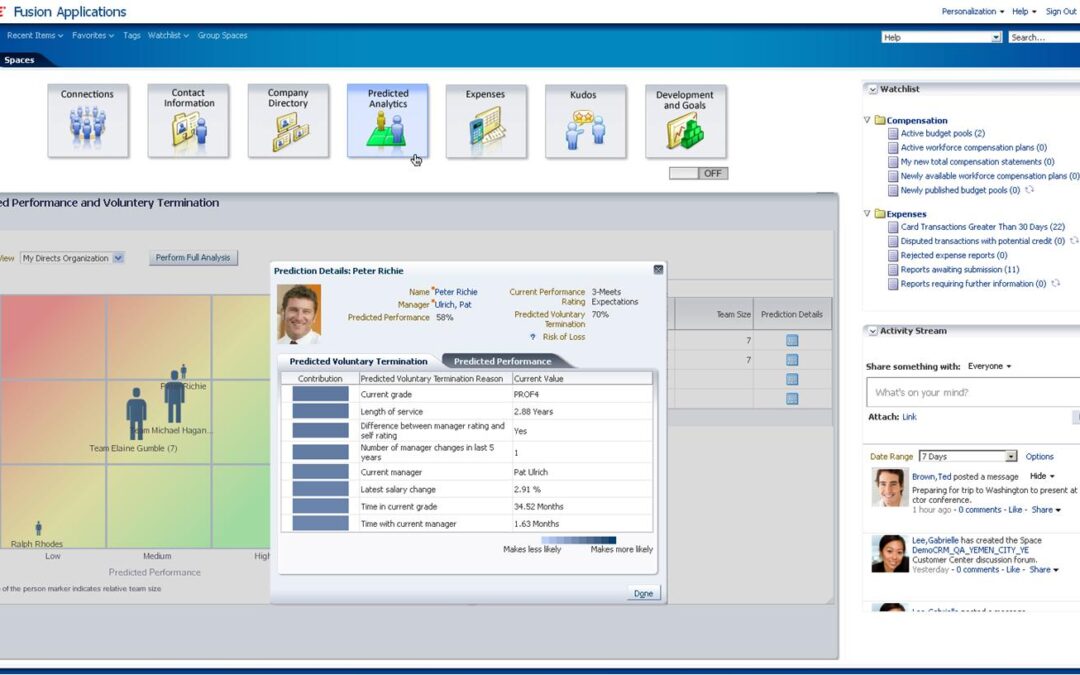Image resolution: width=1080 pixels, height=675 pixels.
Task: Click the Length of service contribution bar
Action: coord(320,411)
